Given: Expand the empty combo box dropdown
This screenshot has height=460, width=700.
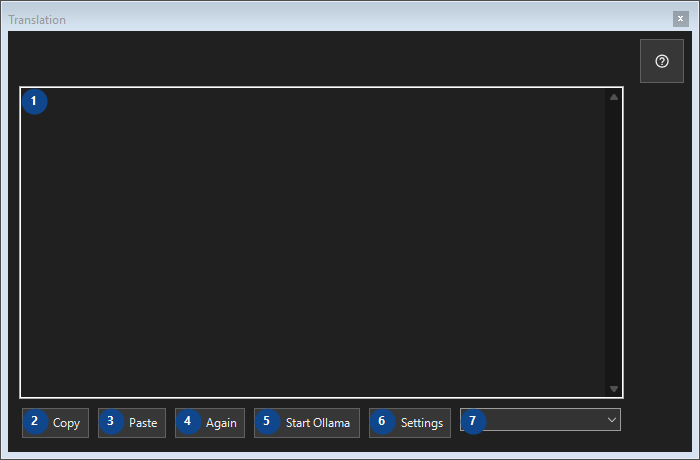Looking at the screenshot, I should 540,420.
